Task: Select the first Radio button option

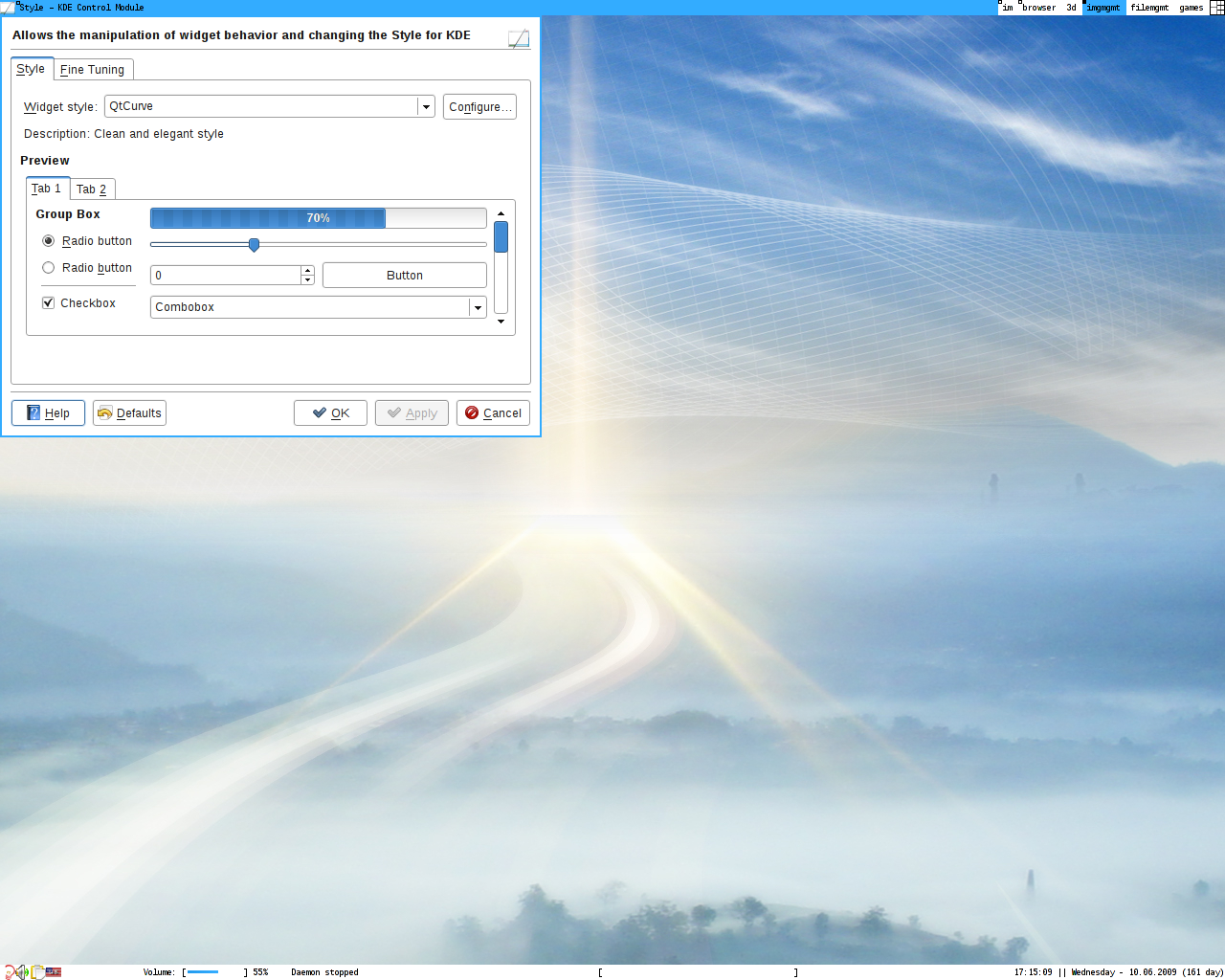Action: tap(48, 241)
